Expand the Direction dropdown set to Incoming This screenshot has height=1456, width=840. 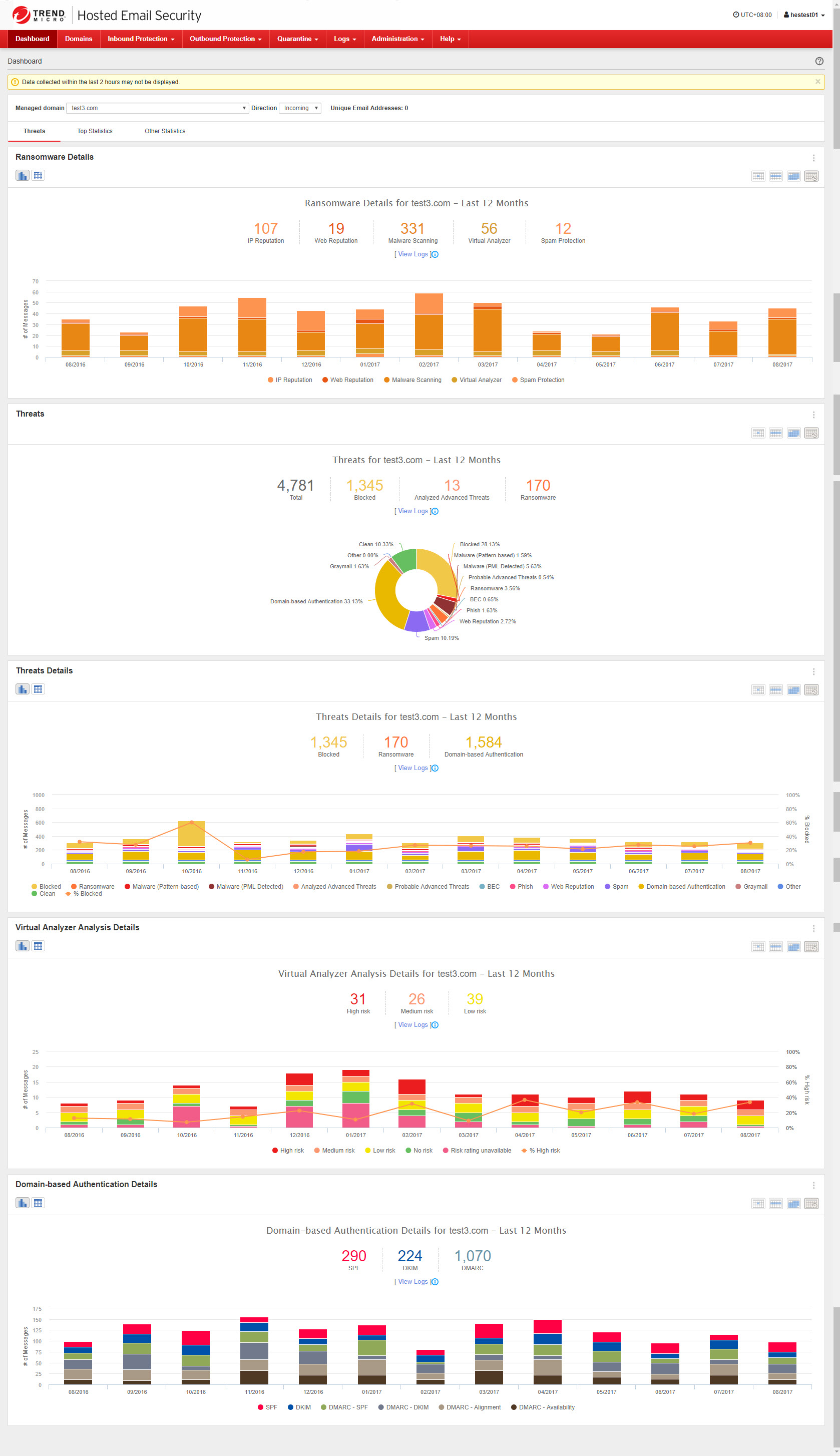click(x=300, y=108)
